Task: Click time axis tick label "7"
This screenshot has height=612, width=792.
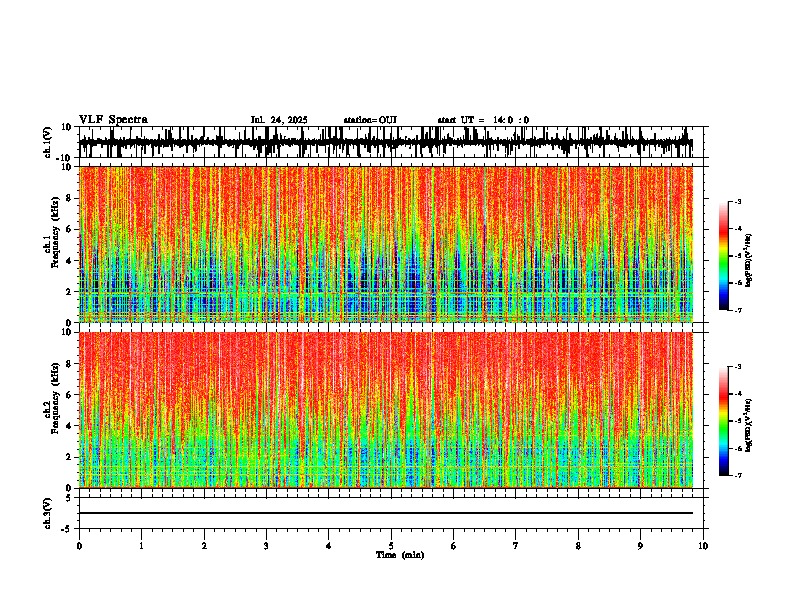Action: pos(516,546)
